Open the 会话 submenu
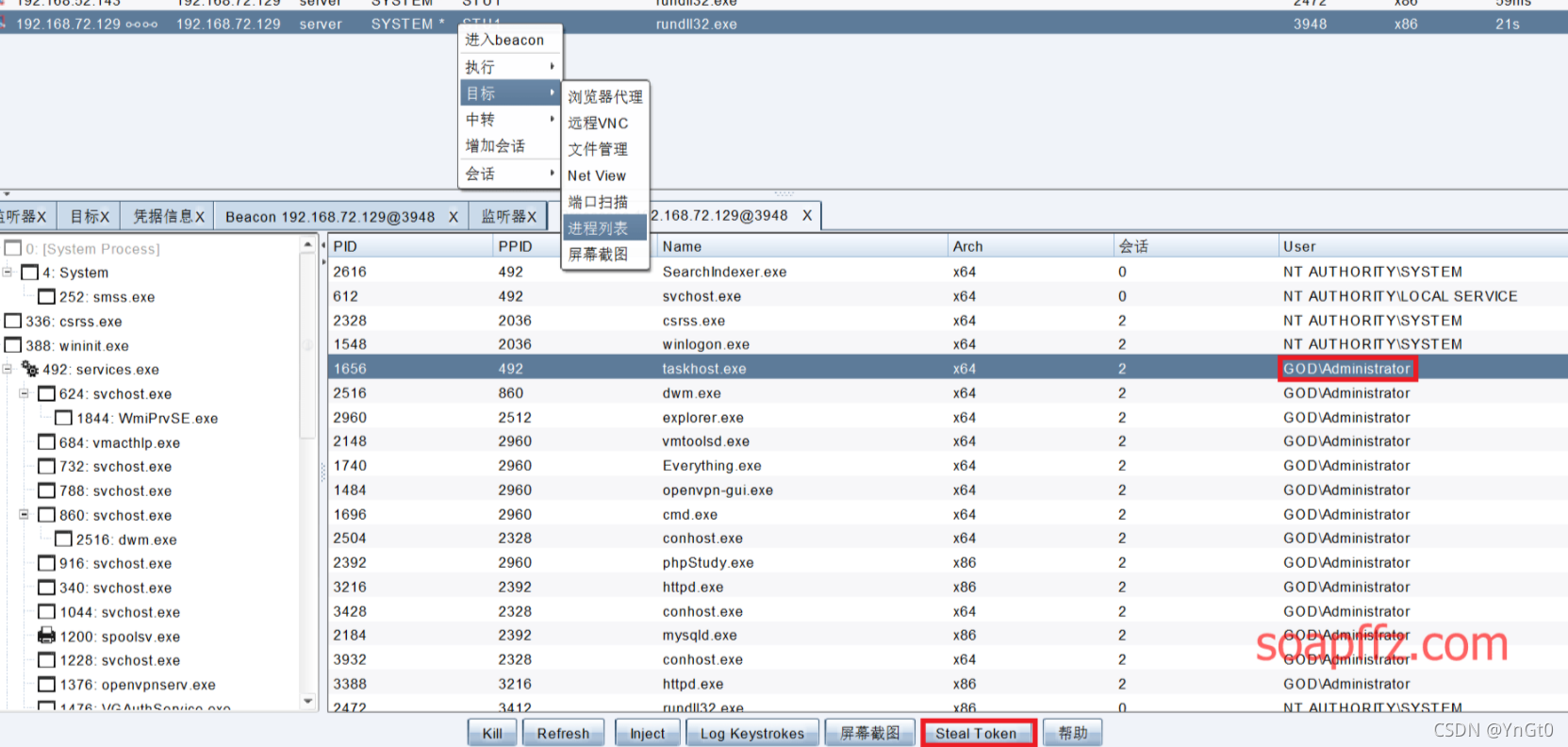This screenshot has width=1568, height=747. [x=510, y=174]
